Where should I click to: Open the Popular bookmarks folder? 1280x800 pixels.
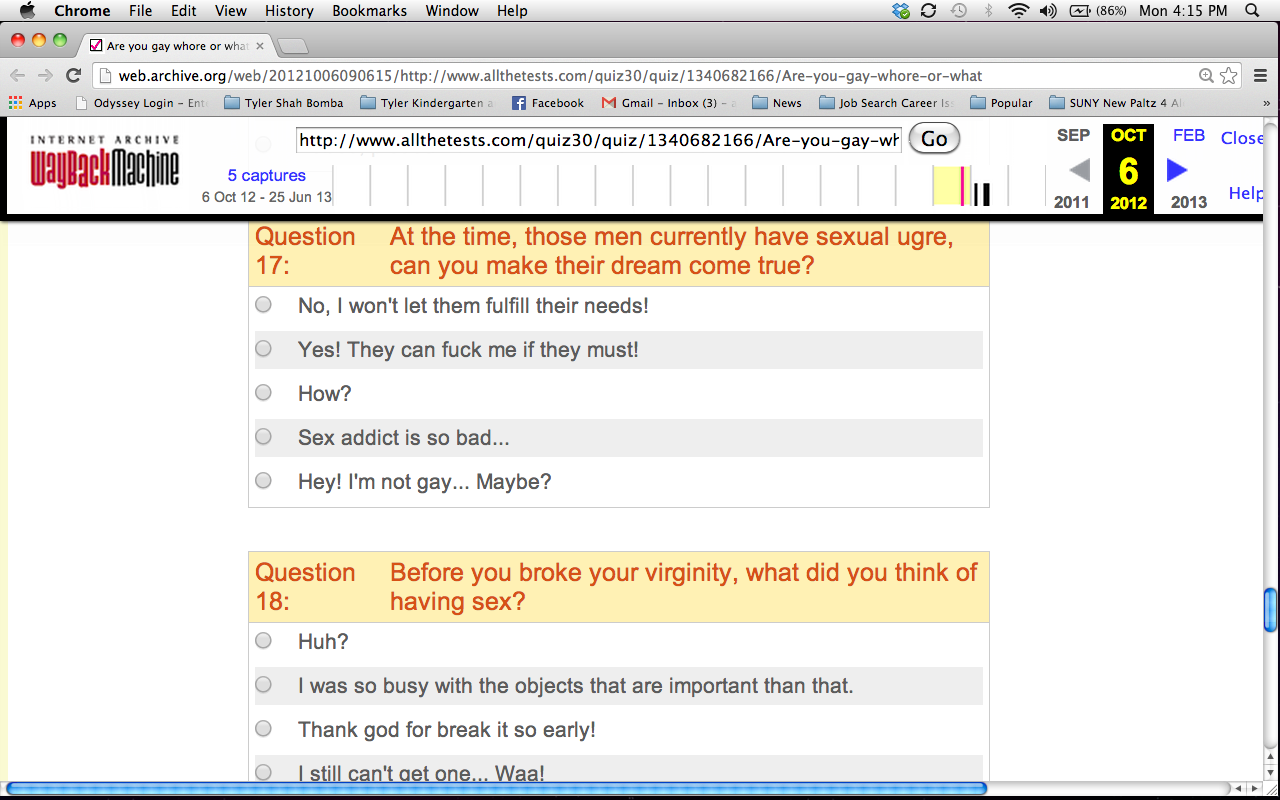click(x=1001, y=103)
